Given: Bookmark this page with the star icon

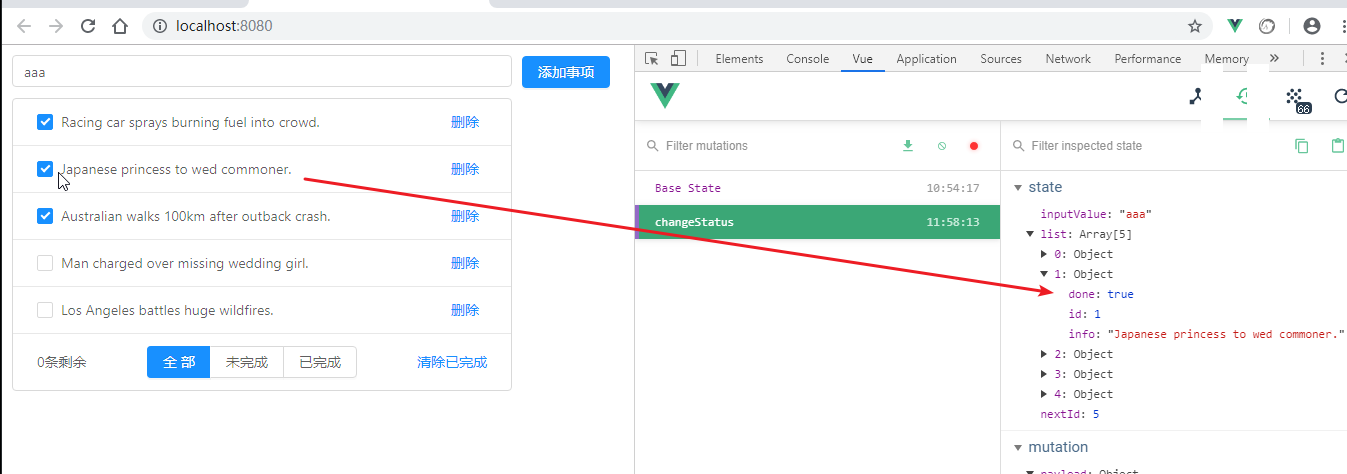Looking at the screenshot, I should 1195,26.
